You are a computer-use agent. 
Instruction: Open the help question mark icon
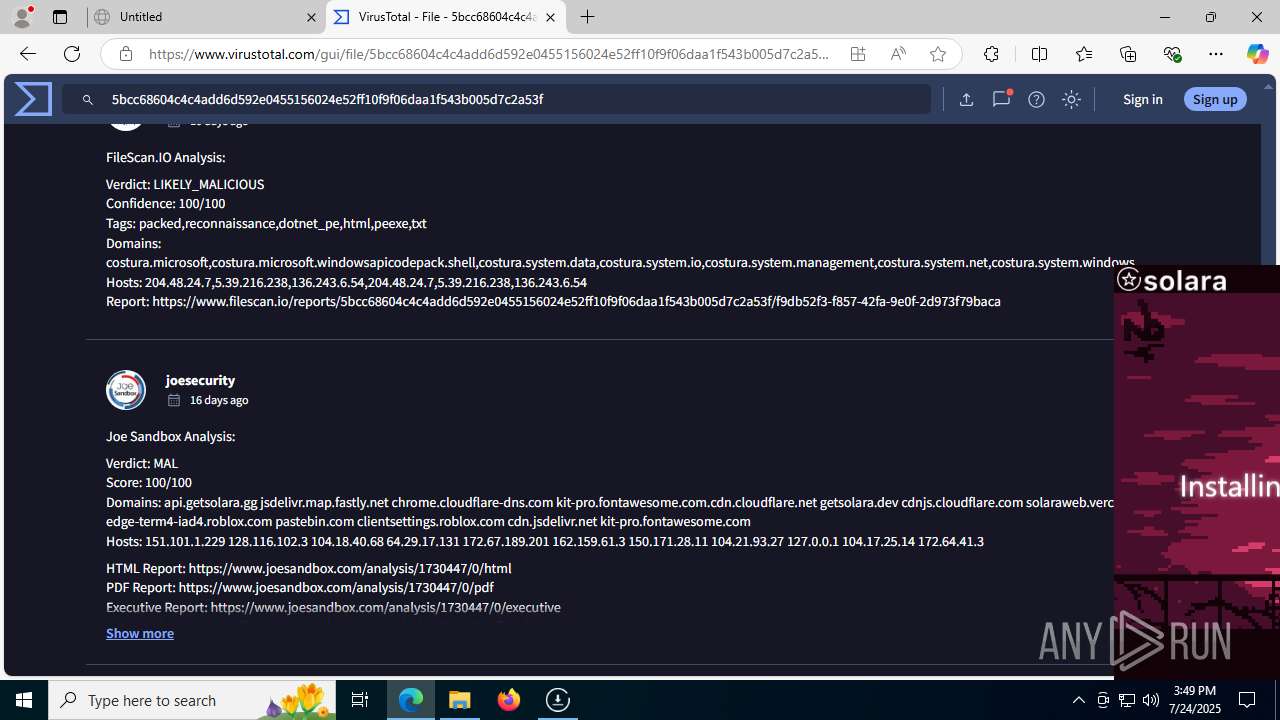[1036, 99]
